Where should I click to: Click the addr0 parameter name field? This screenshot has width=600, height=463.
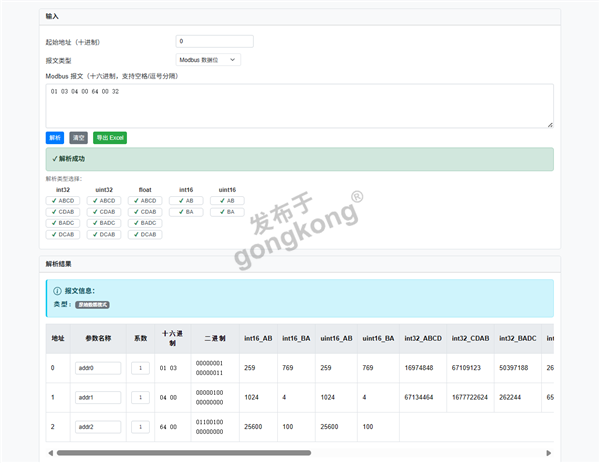click(x=97, y=368)
